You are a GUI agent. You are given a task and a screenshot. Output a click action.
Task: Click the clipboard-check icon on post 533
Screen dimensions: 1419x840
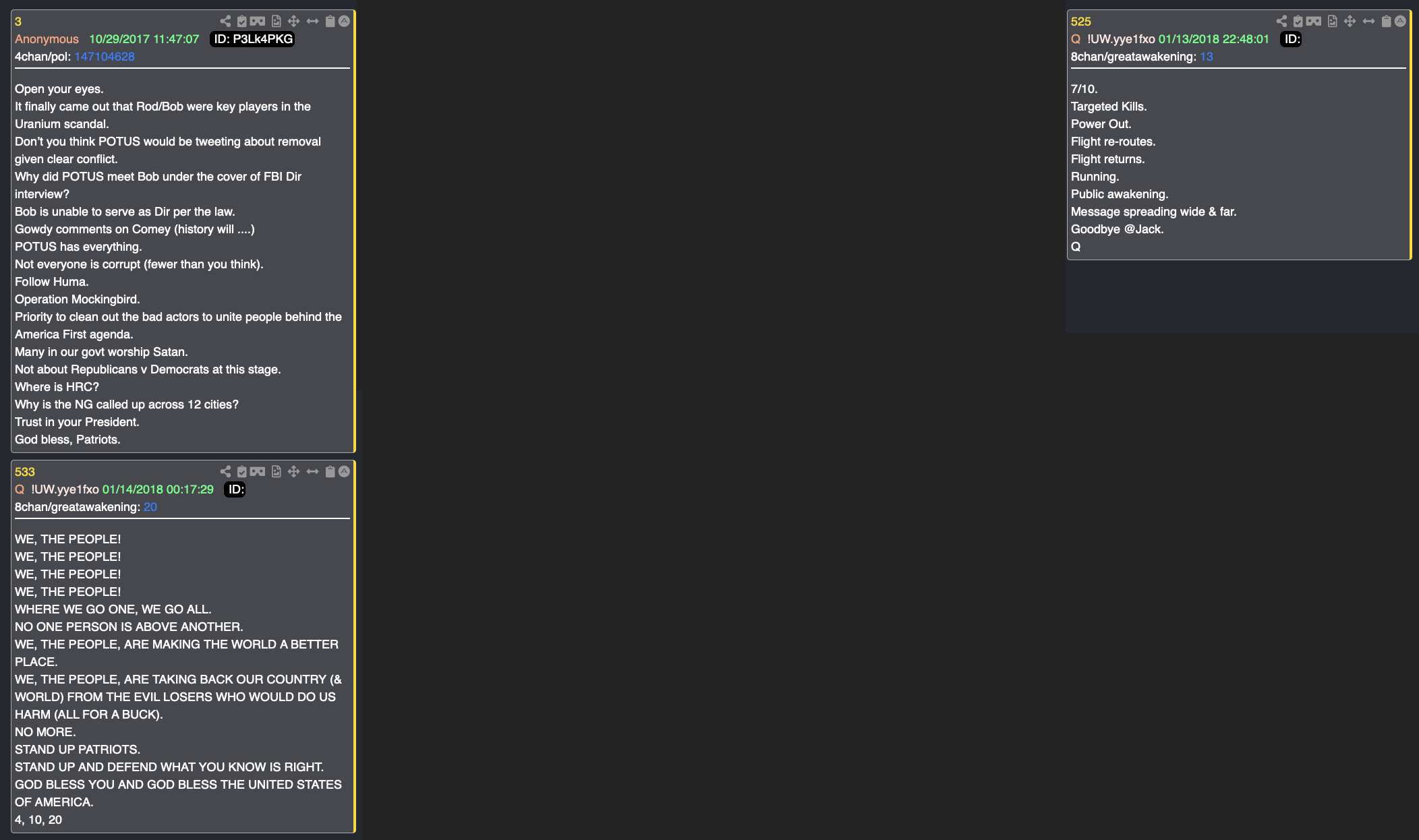coord(242,471)
